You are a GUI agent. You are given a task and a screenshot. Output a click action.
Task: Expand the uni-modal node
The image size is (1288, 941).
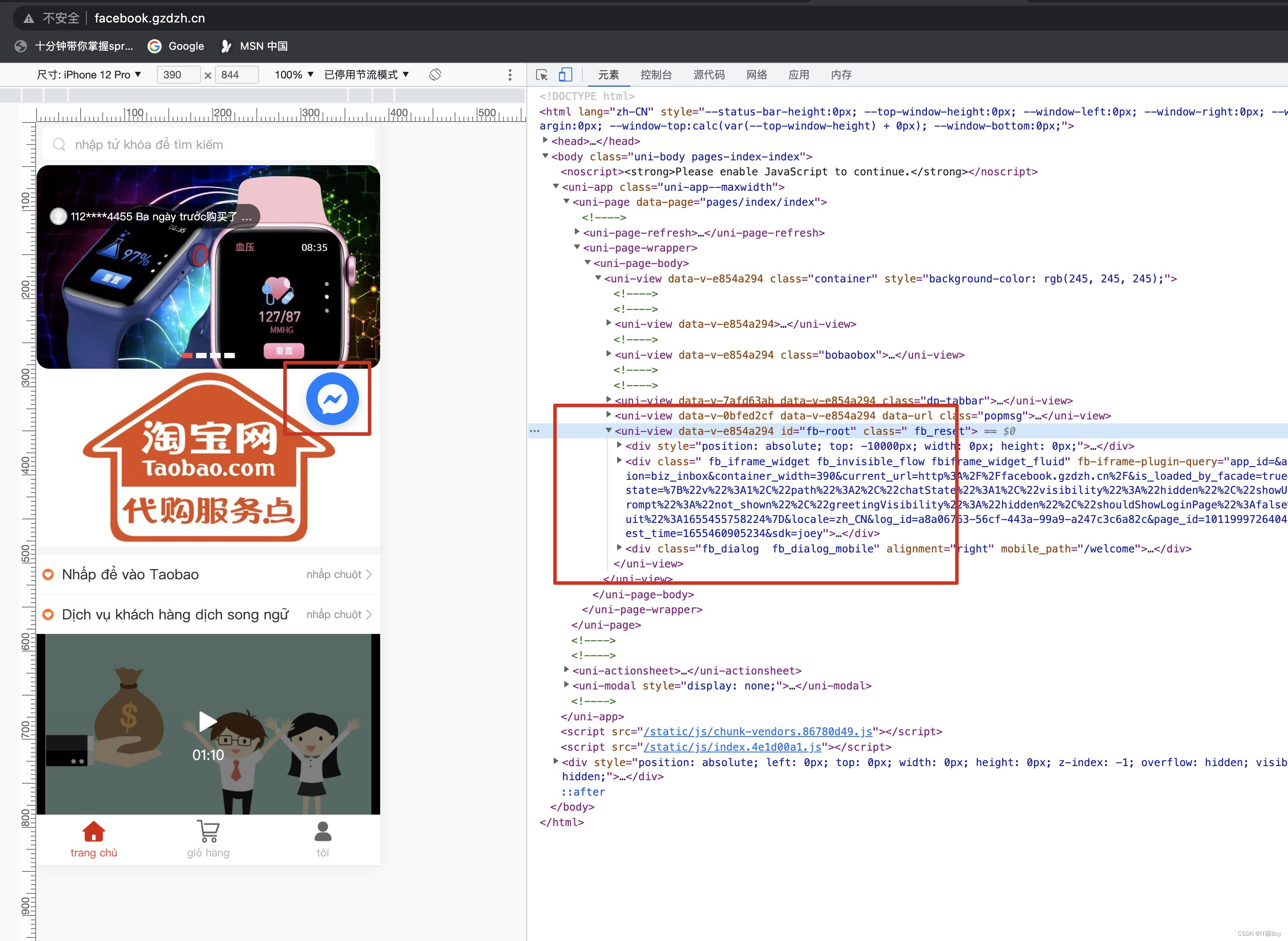[x=566, y=685]
